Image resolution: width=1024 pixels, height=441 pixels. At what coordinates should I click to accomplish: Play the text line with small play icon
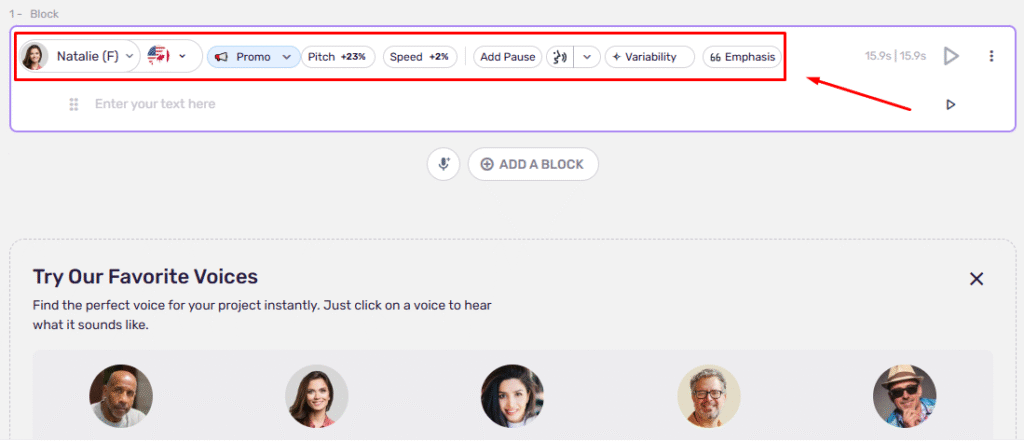(x=950, y=104)
